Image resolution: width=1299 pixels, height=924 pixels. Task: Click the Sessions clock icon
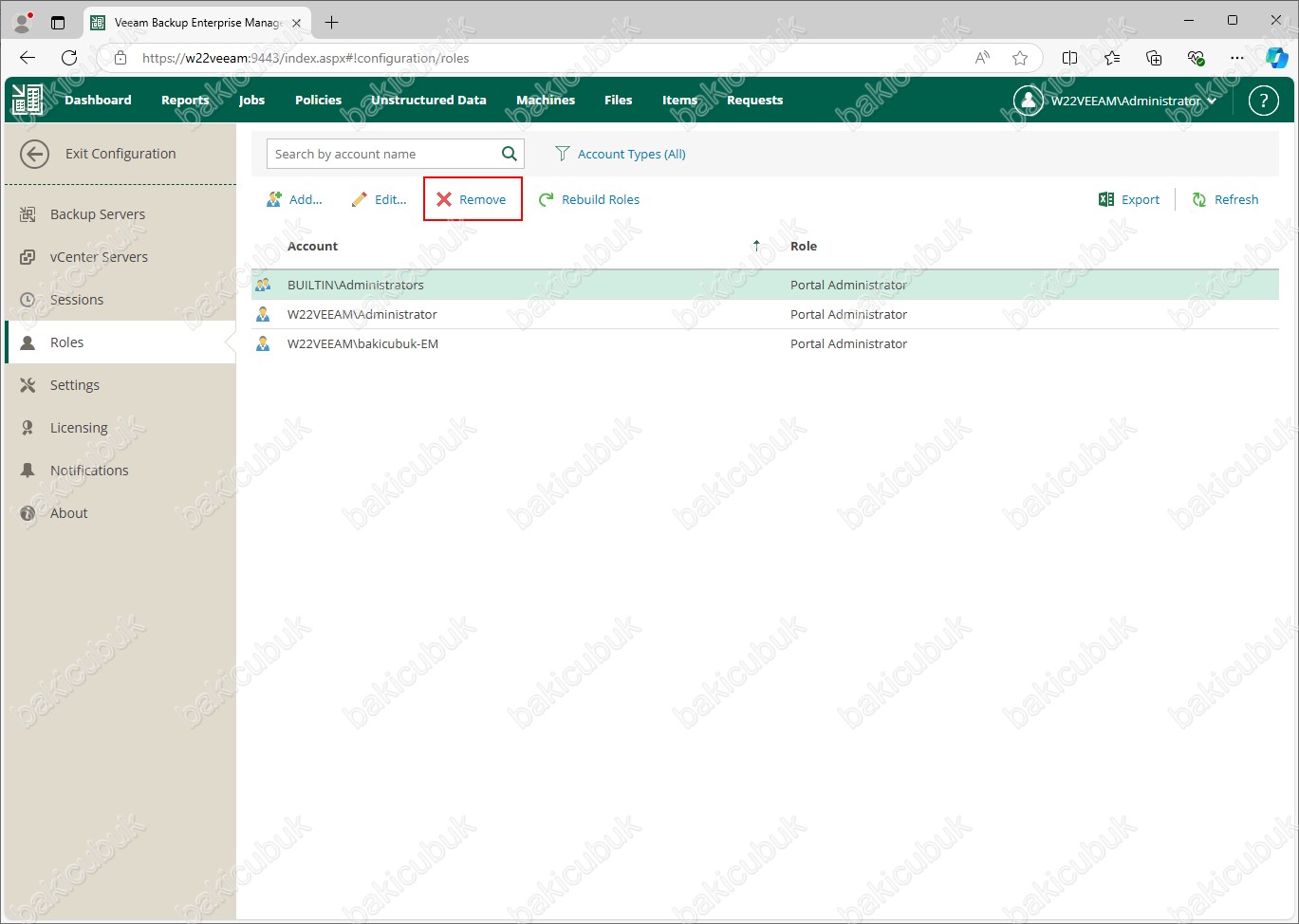tap(28, 300)
